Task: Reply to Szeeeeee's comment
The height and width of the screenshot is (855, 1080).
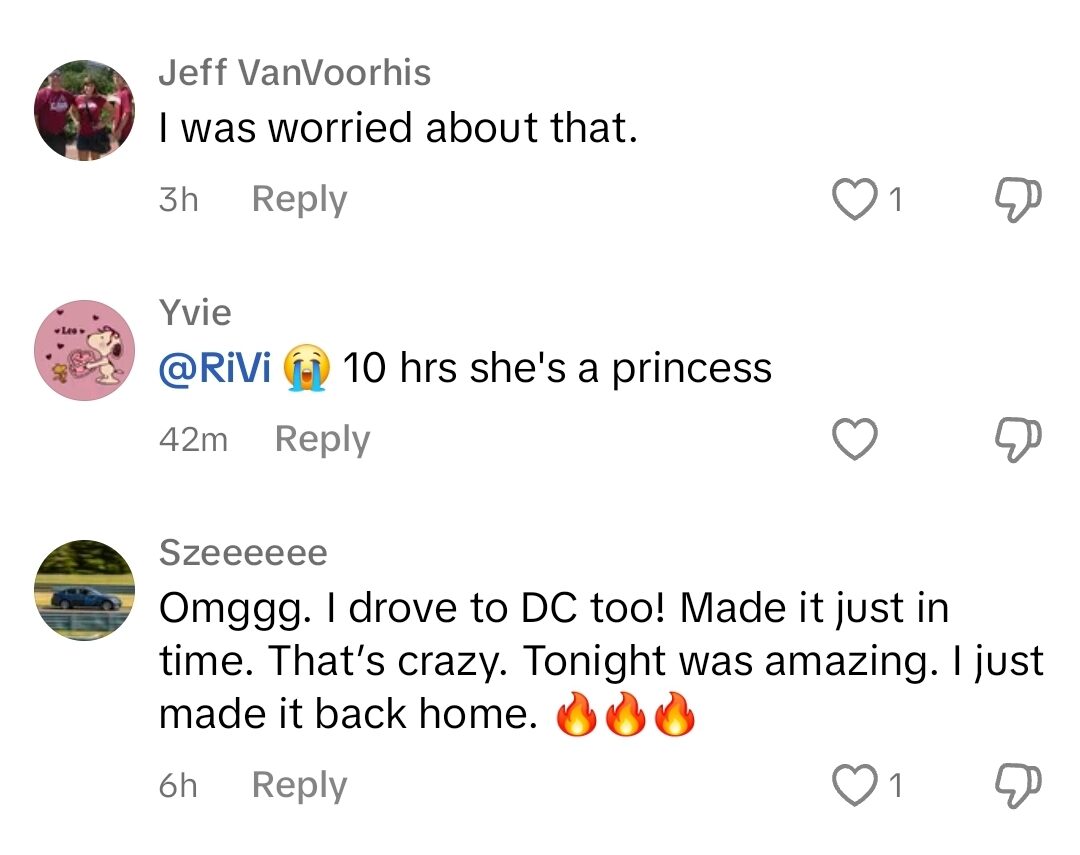Action: click(298, 785)
